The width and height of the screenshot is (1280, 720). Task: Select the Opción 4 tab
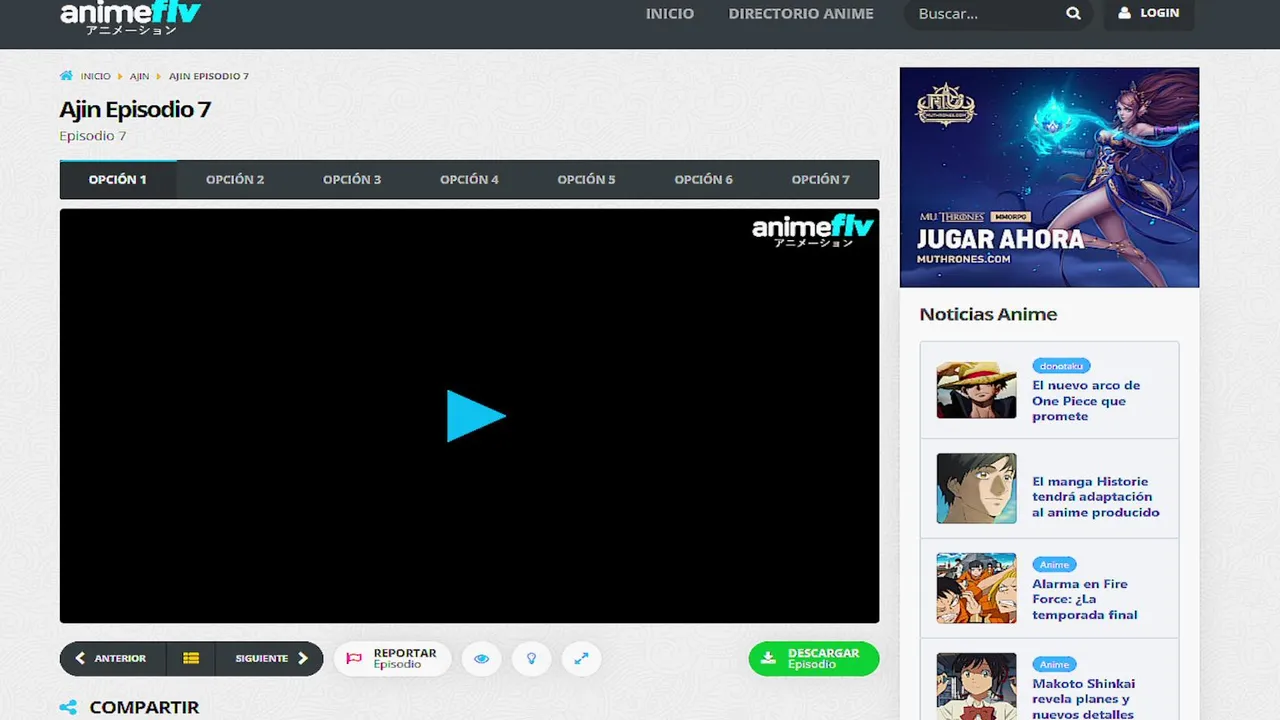(x=469, y=180)
